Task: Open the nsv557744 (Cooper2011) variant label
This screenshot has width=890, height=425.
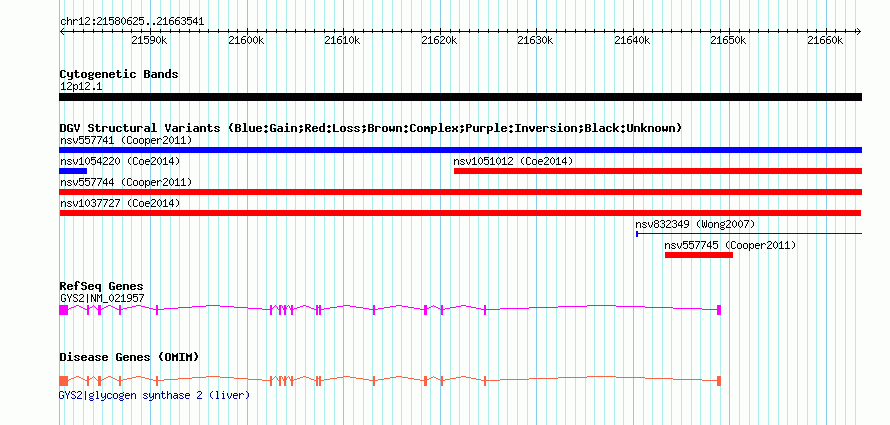Action: 126,182
